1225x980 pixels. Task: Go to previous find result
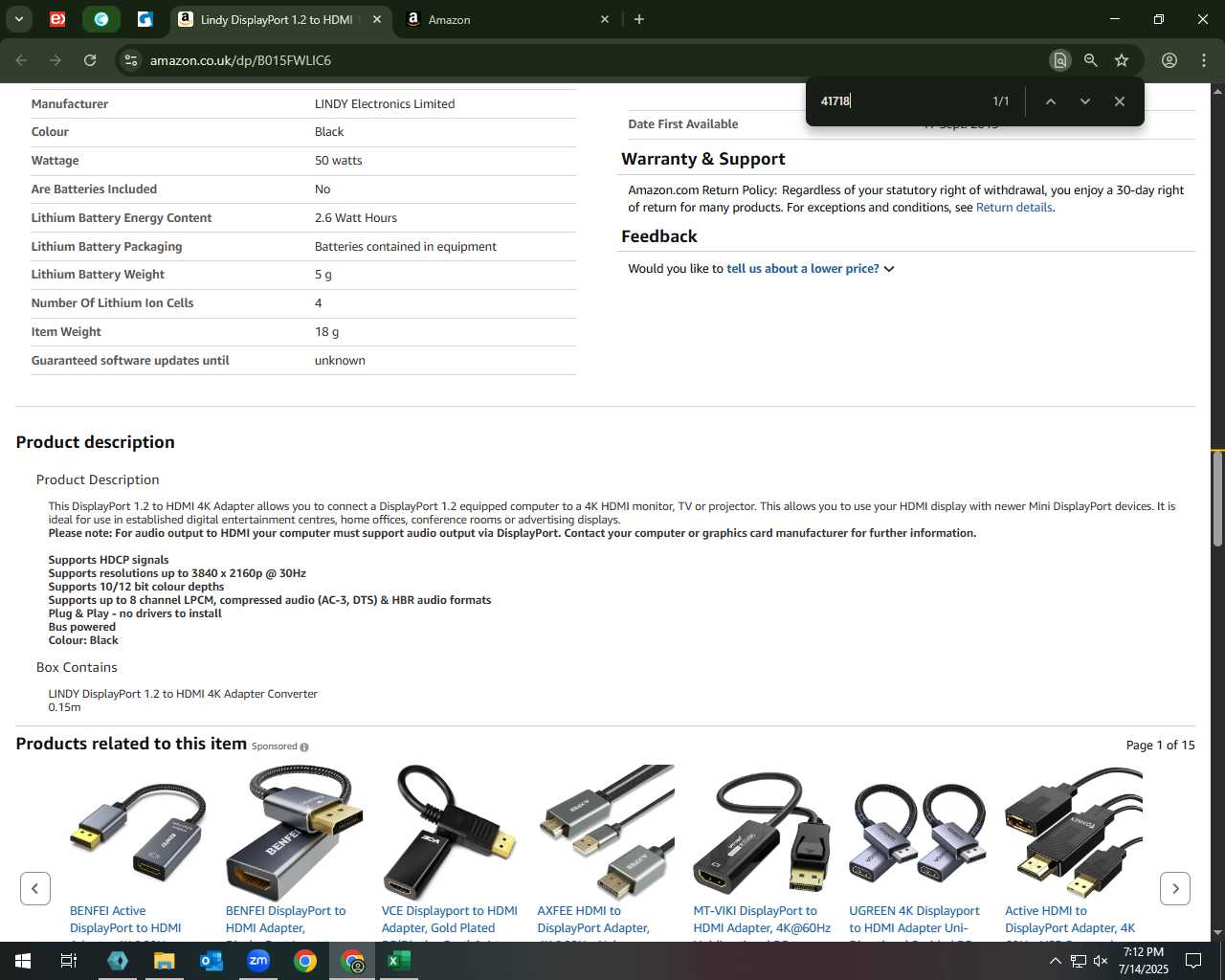[x=1050, y=101]
